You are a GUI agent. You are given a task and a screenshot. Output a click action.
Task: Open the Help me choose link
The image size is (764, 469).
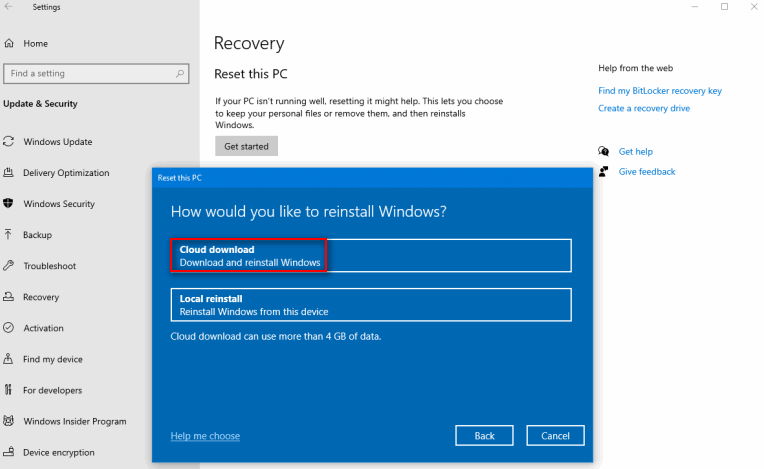pyautogui.click(x=205, y=436)
